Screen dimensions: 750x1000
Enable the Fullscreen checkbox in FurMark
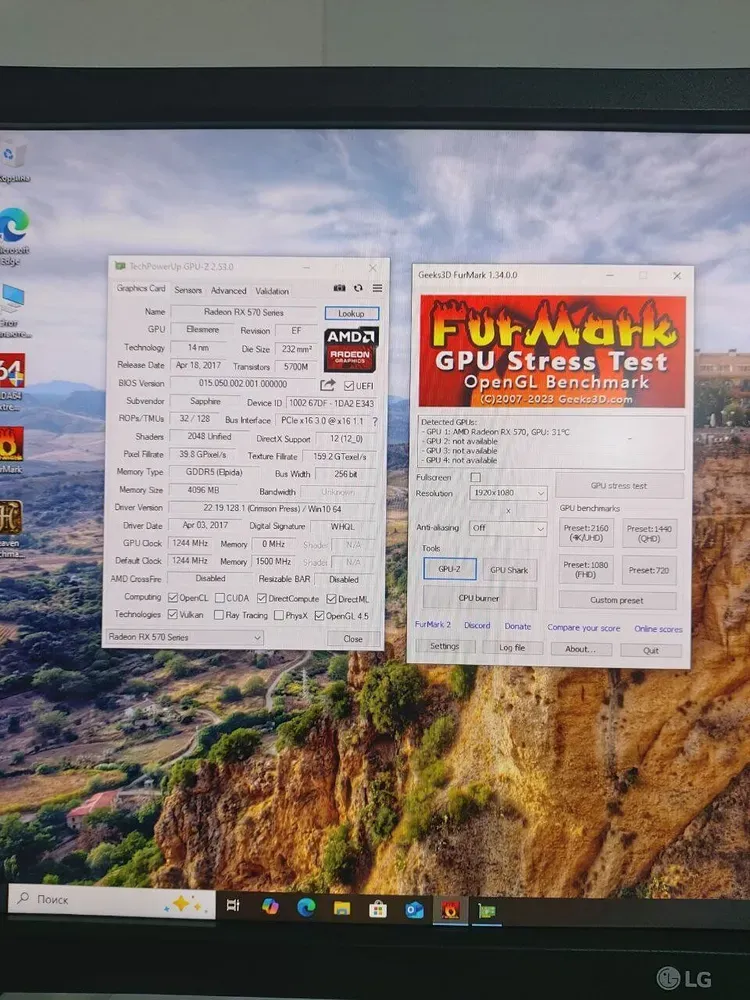(x=476, y=477)
